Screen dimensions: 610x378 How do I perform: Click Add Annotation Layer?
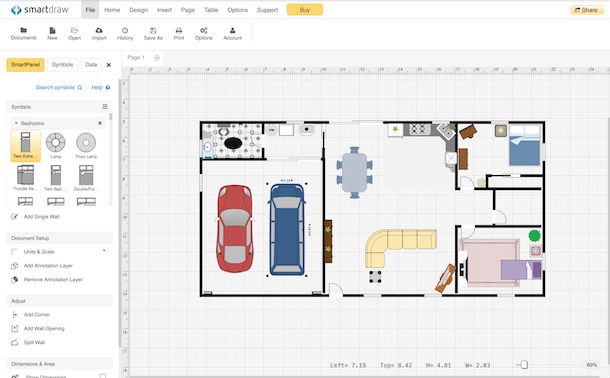(x=48, y=266)
